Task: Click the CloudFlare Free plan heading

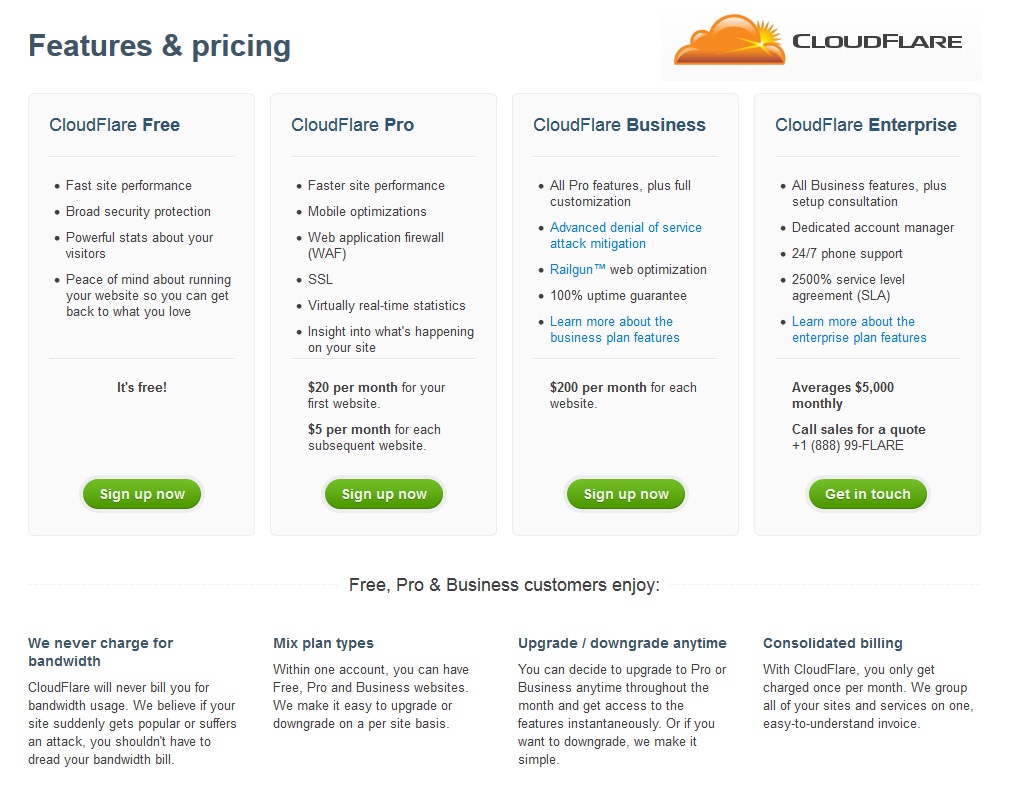Action: [115, 125]
